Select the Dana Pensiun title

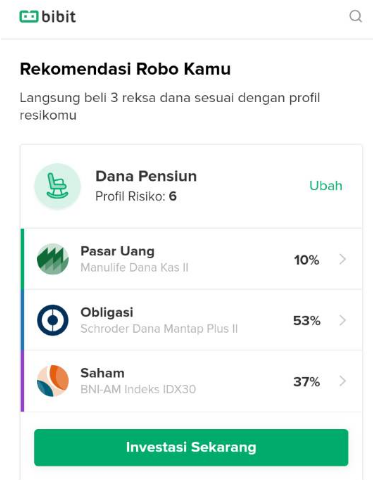click(146, 176)
